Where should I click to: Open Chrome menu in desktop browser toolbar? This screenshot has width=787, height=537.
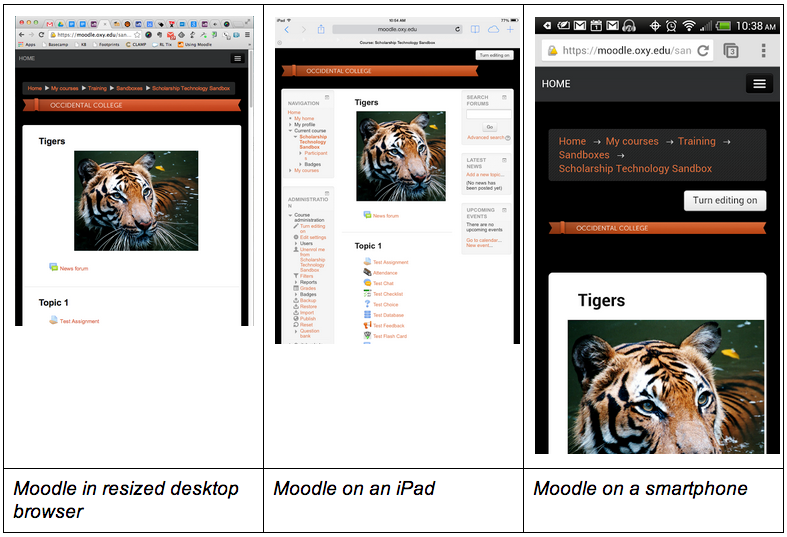tap(247, 35)
